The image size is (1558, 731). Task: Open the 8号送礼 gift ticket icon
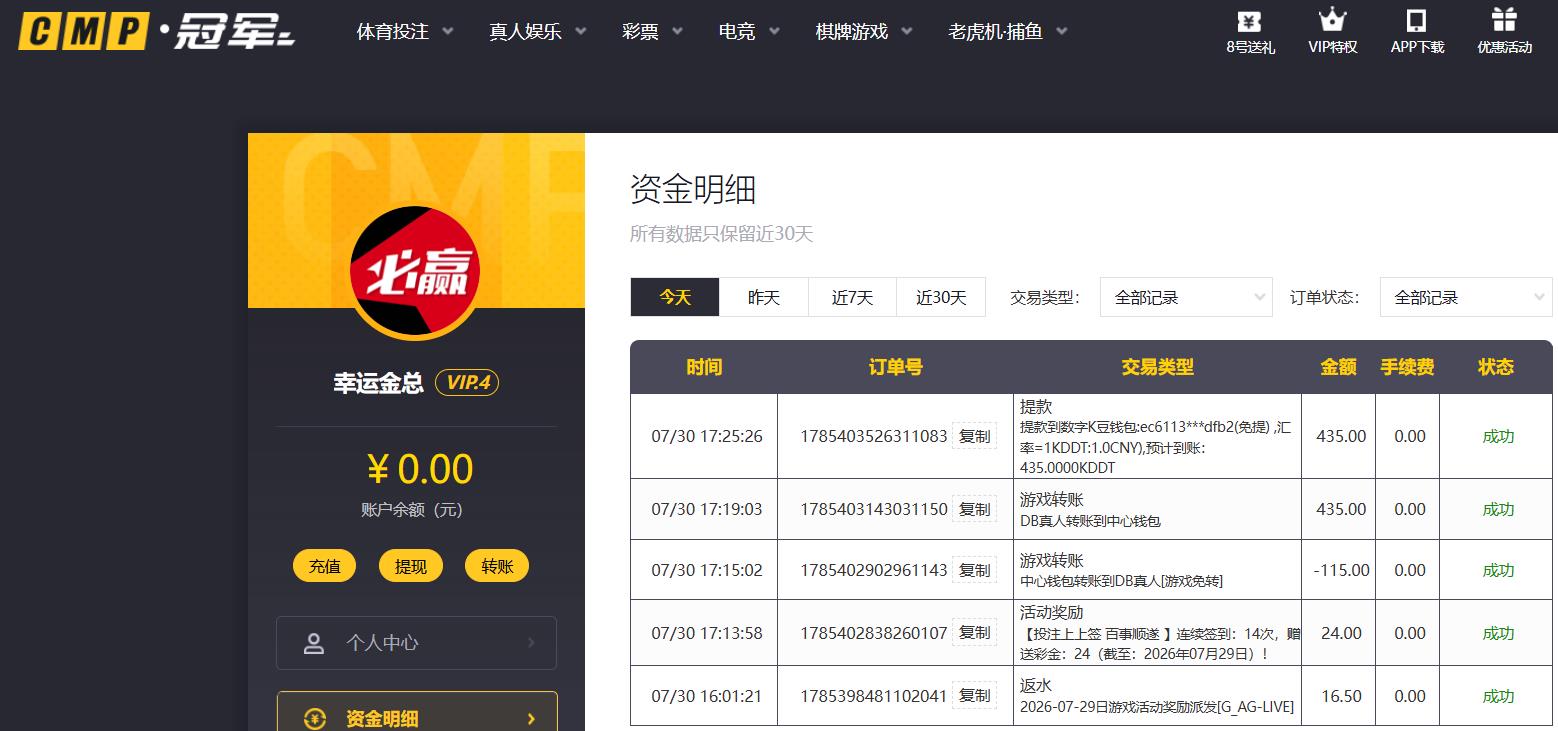[1249, 20]
